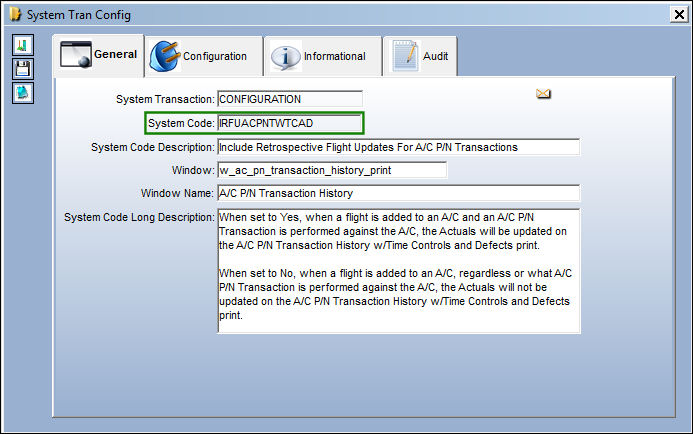Click the Audit tab notepad icon
The image size is (693, 434).
tap(405, 56)
